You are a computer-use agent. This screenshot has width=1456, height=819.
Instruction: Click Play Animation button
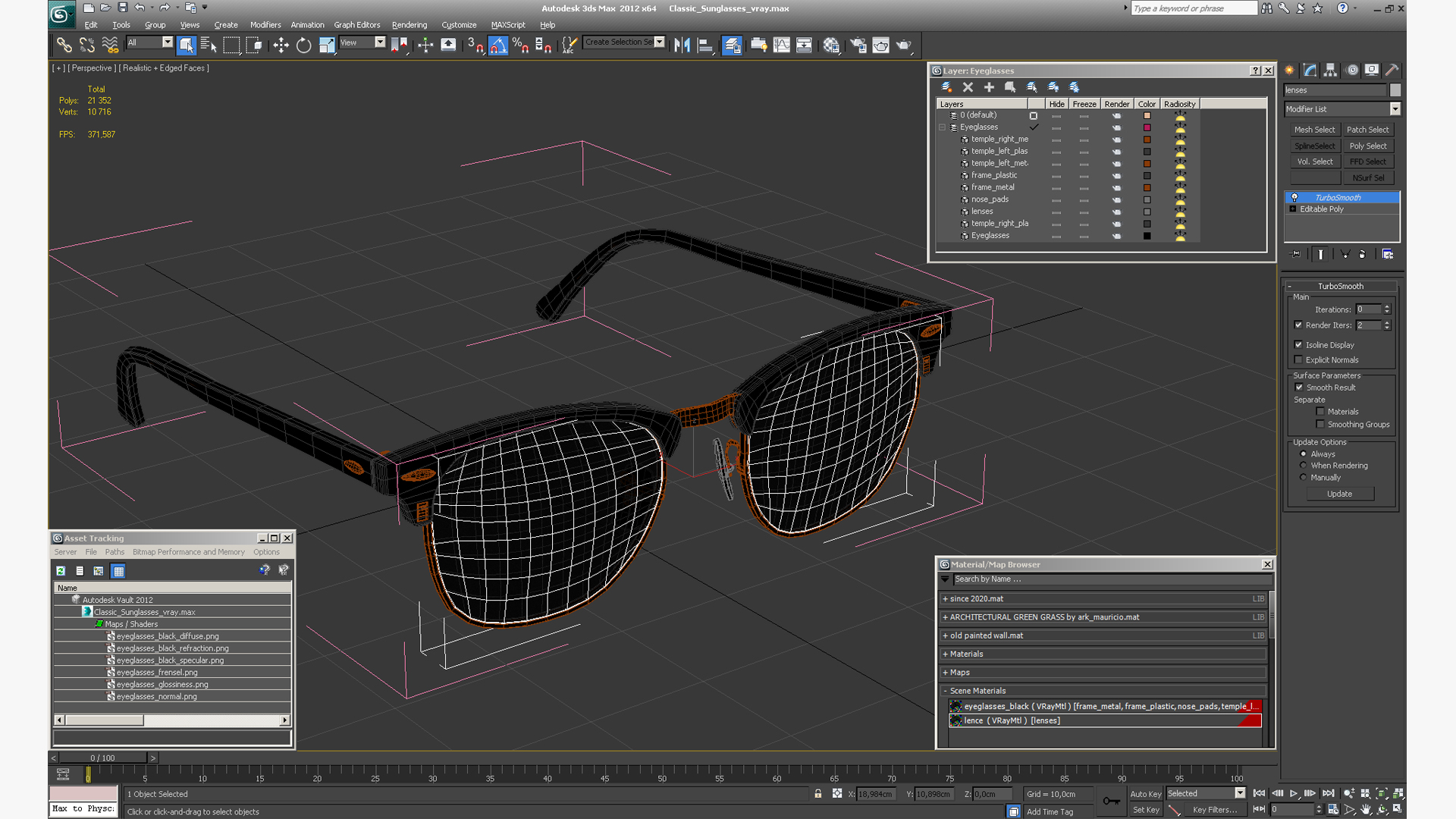(x=1294, y=793)
